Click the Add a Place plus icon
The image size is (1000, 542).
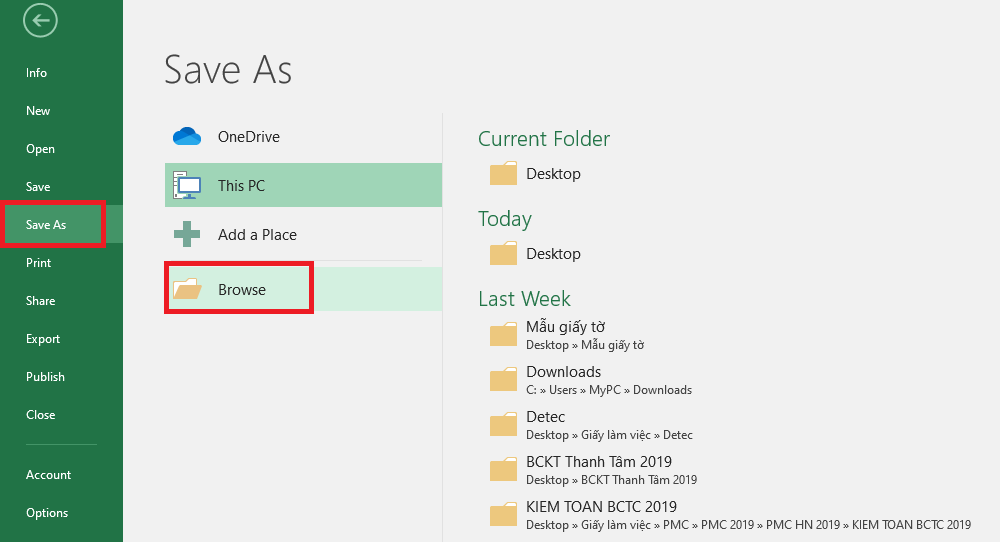[x=187, y=235]
